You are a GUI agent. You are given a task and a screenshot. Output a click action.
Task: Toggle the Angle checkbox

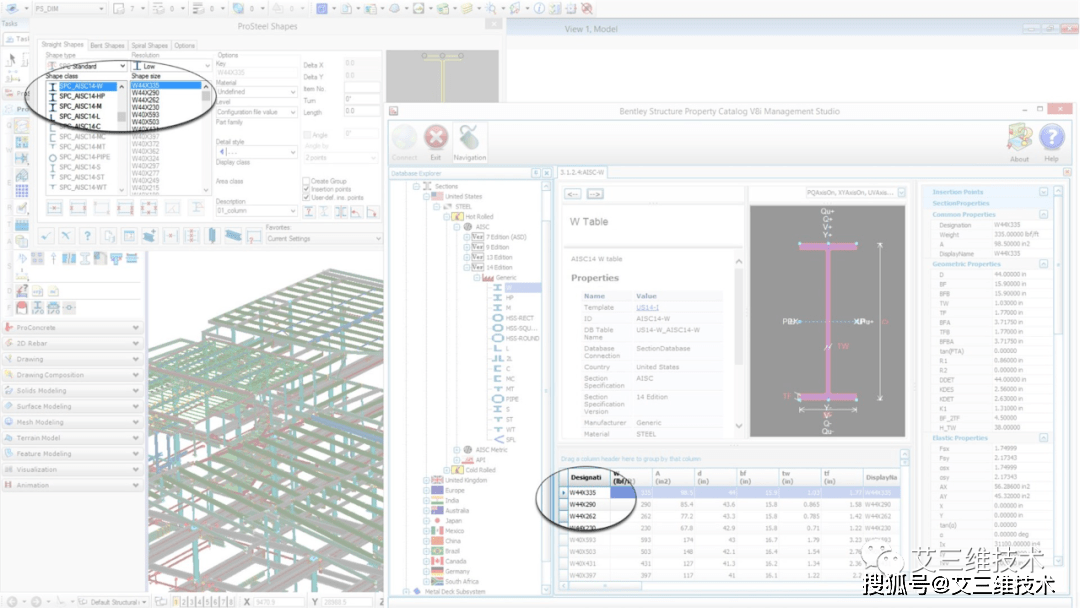click(307, 134)
